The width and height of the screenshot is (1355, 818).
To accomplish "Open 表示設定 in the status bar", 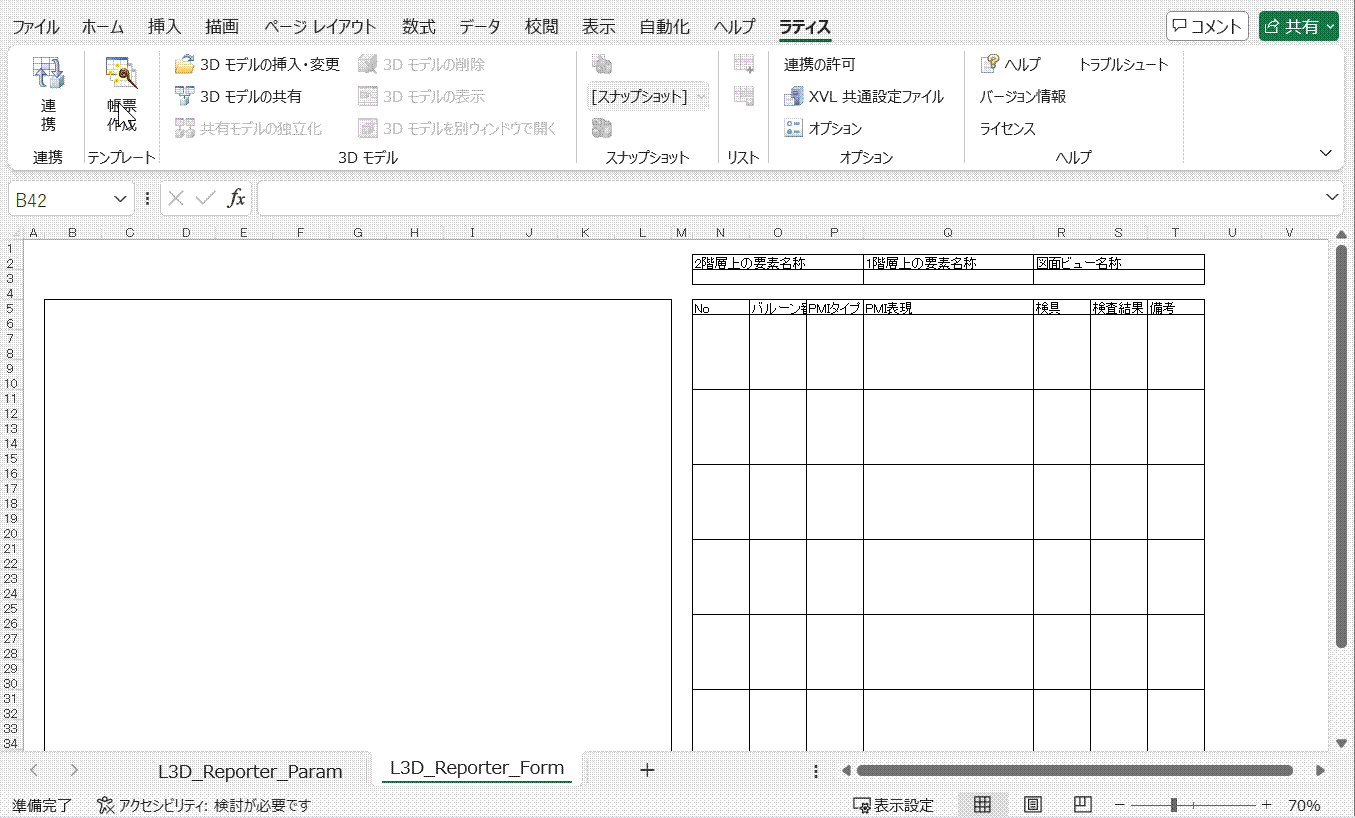I will 893,805.
